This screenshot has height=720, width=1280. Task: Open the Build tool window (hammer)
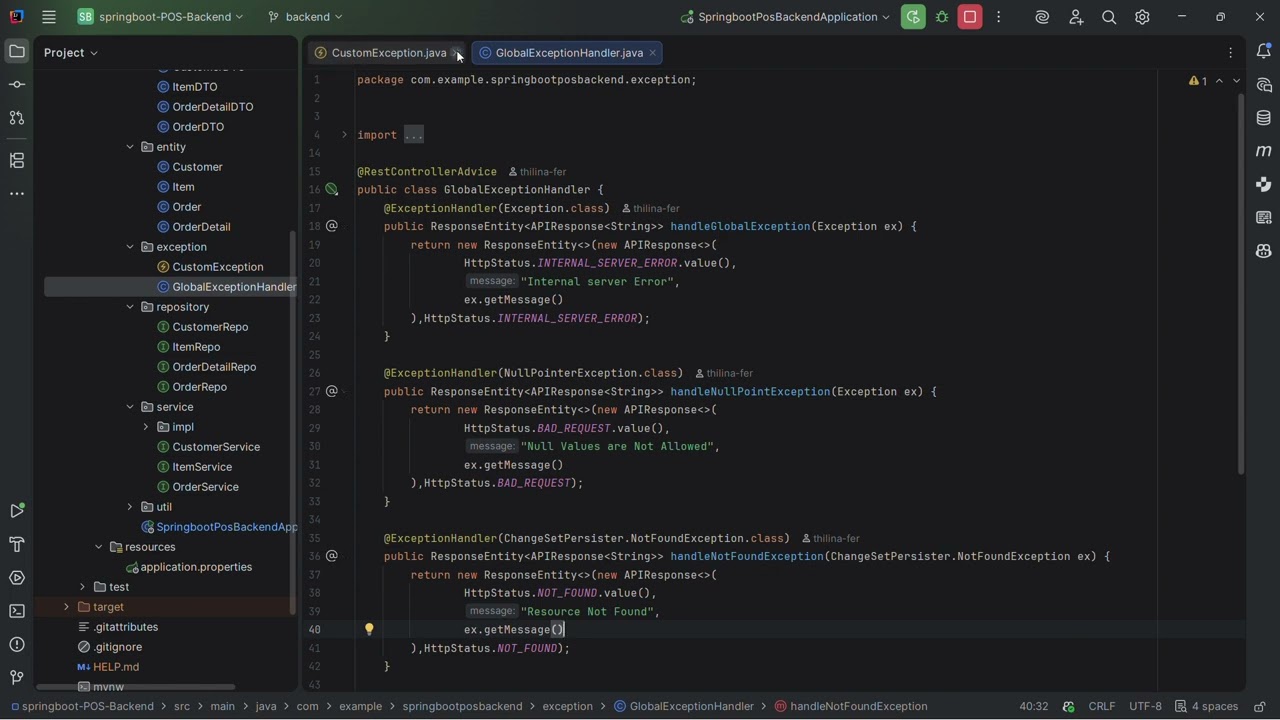[17, 544]
